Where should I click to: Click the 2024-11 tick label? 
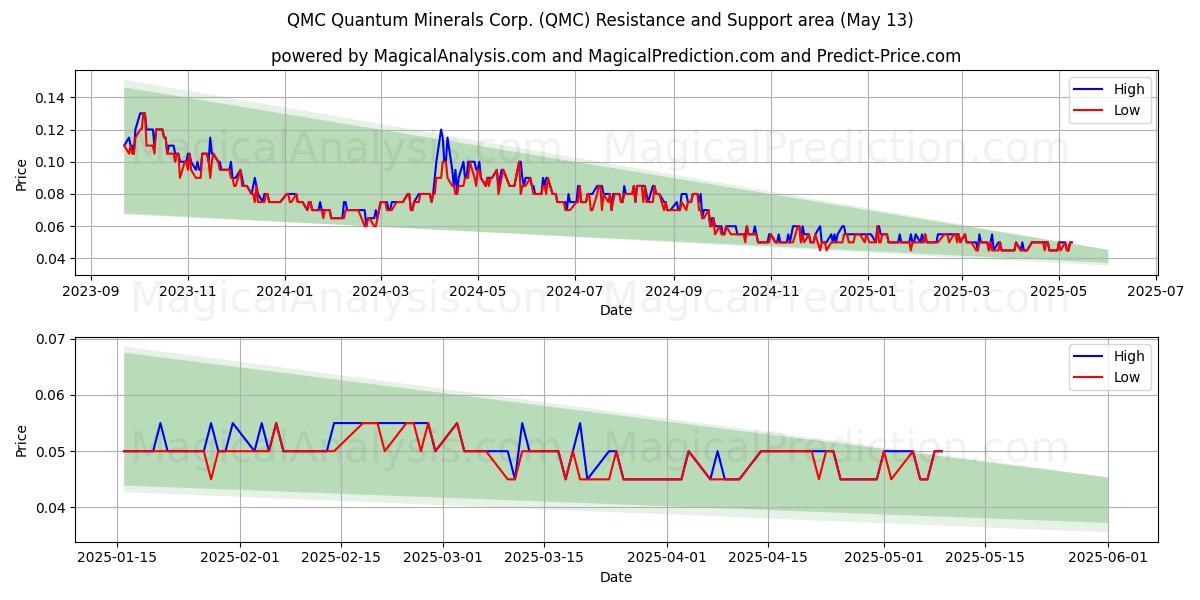[x=770, y=291]
